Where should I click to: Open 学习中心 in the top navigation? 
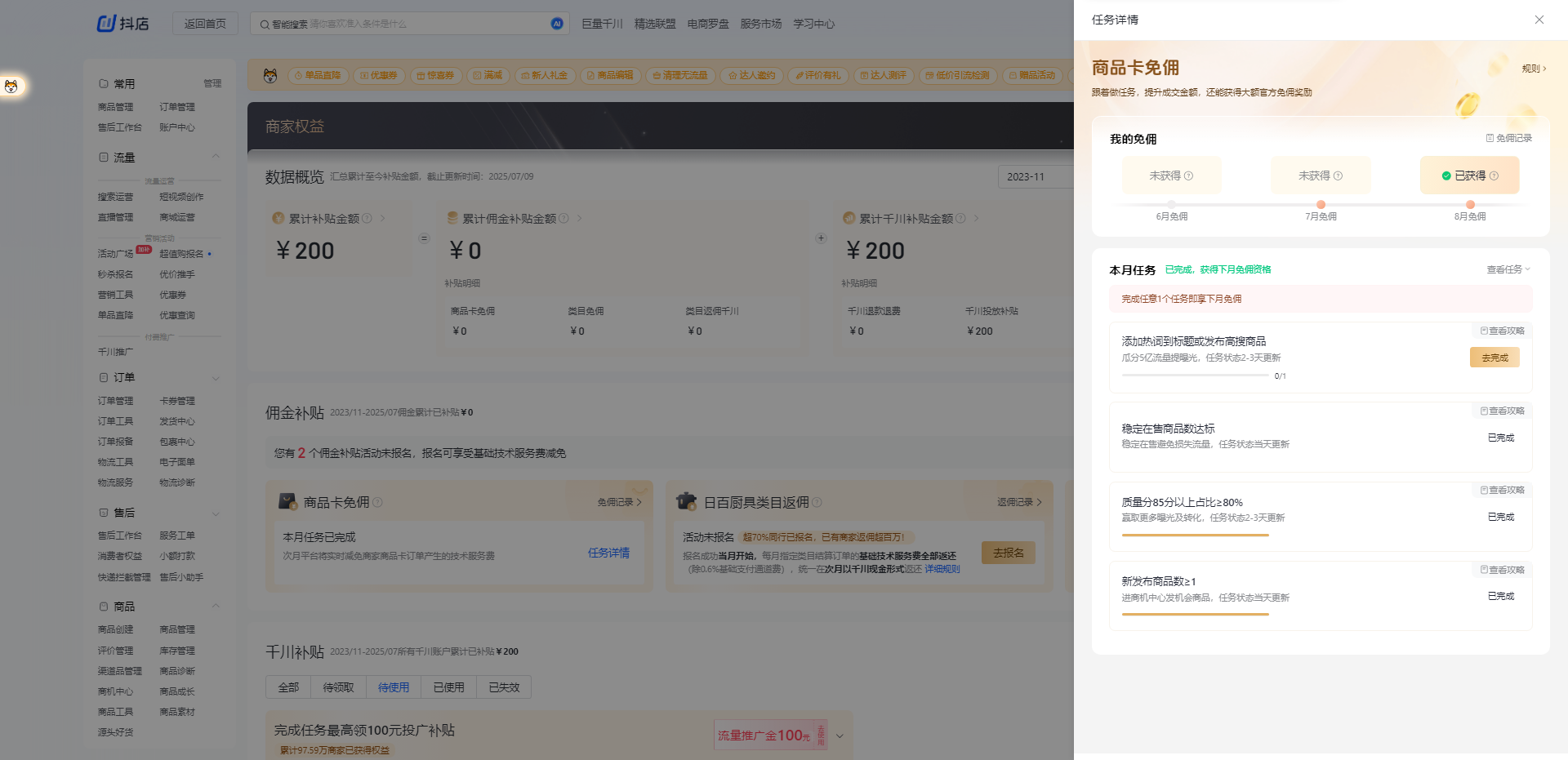point(813,24)
